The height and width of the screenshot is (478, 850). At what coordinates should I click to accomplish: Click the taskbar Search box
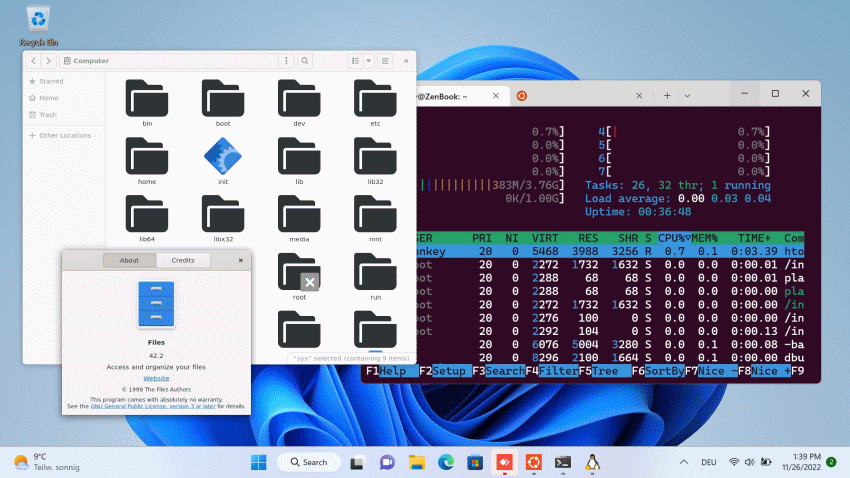[x=309, y=462]
